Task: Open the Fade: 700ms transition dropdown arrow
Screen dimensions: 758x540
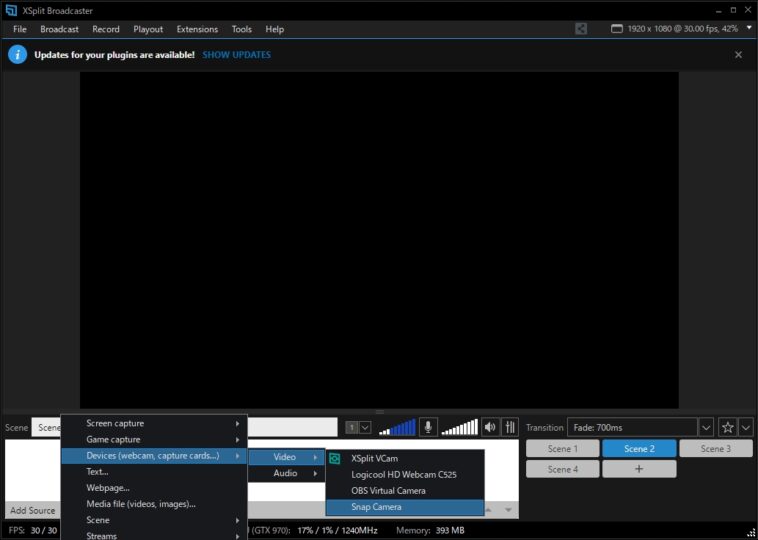Action: pos(706,427)
